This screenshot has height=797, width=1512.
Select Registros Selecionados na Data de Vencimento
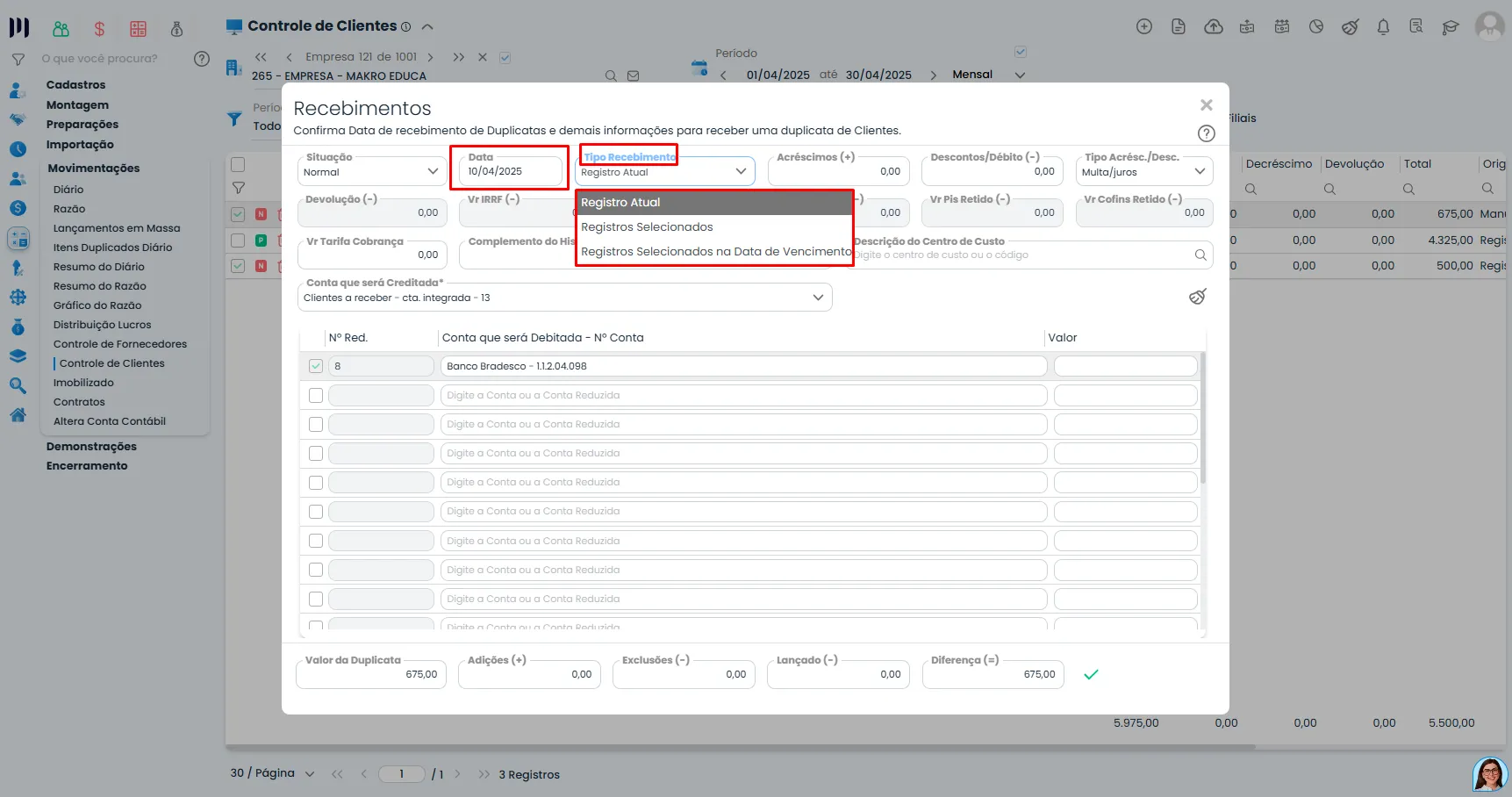point(714,252)
